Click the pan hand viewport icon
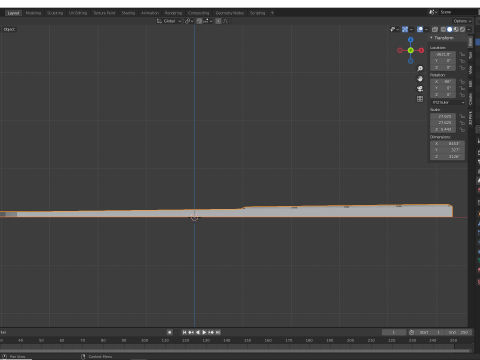The width and height of the screenshot is (480, 360). click(420, 79)
